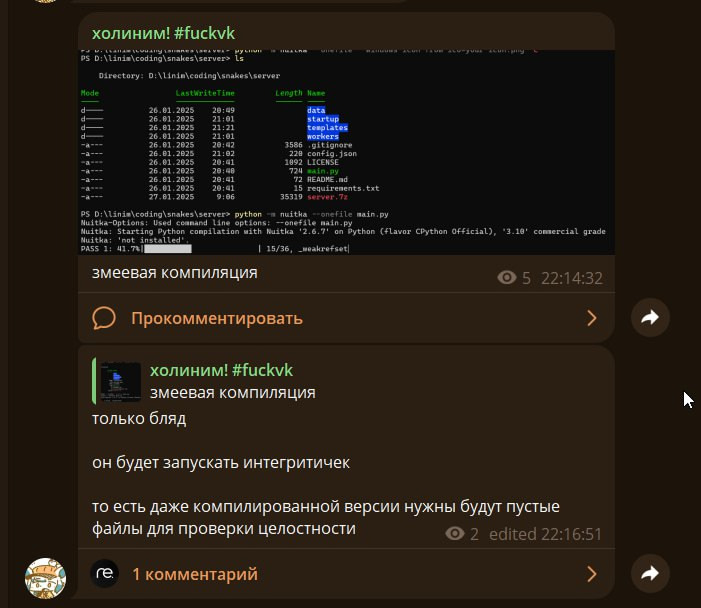Open the channel avatar at the bottom left
The width and height of the screenshot is (701, 608).
tap(45, 578)
